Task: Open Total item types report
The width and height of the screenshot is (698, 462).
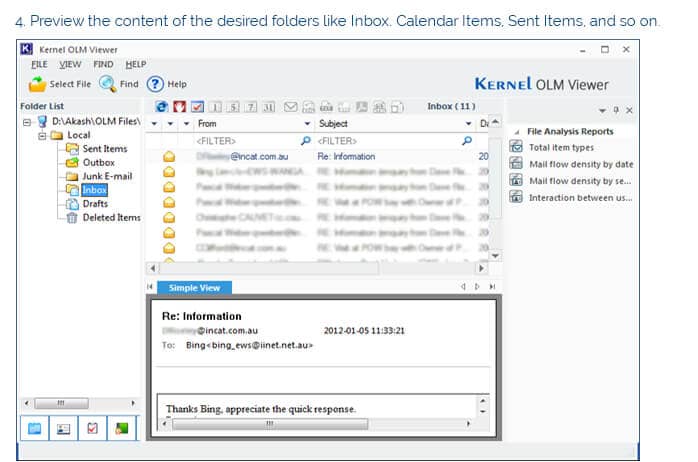Action: 561,147
